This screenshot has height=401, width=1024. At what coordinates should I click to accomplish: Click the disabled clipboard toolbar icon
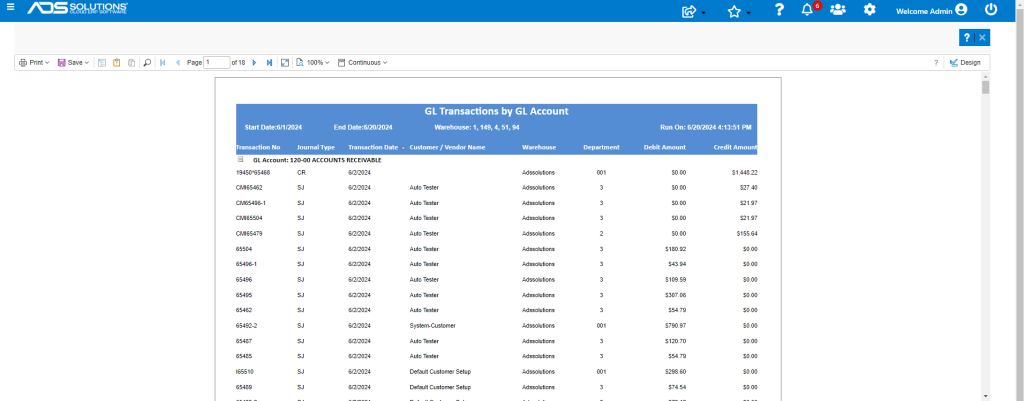click(x=131, y=63)
